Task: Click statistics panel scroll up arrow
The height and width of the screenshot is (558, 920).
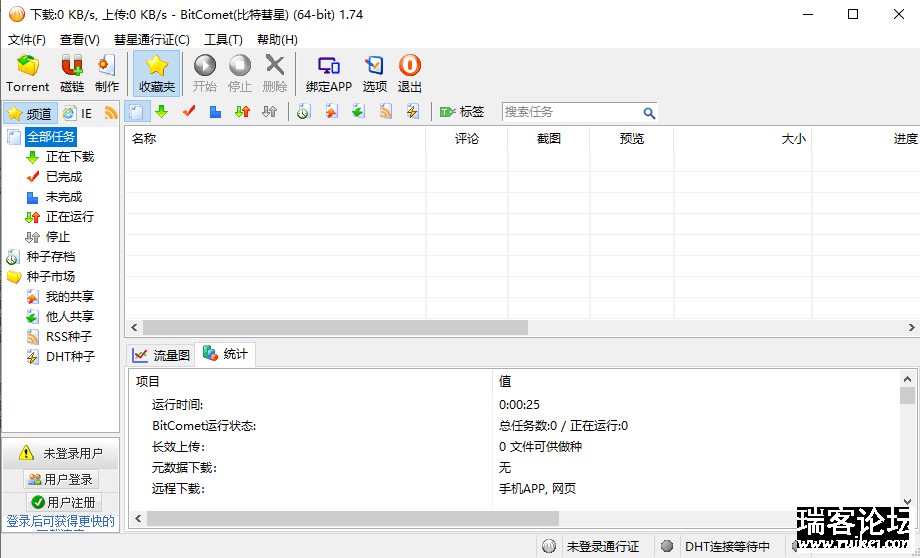Action: click(907, 379)
